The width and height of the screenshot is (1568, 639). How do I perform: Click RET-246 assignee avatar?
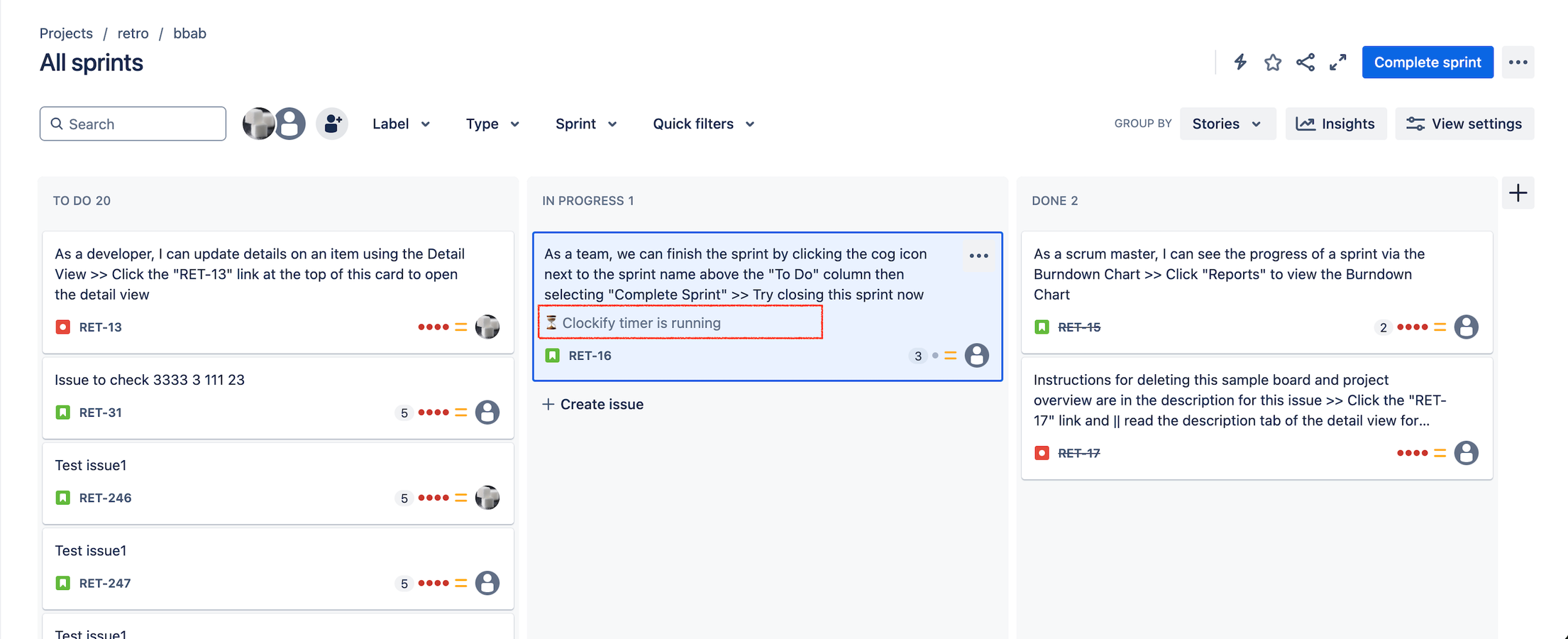tap(487, 498)
